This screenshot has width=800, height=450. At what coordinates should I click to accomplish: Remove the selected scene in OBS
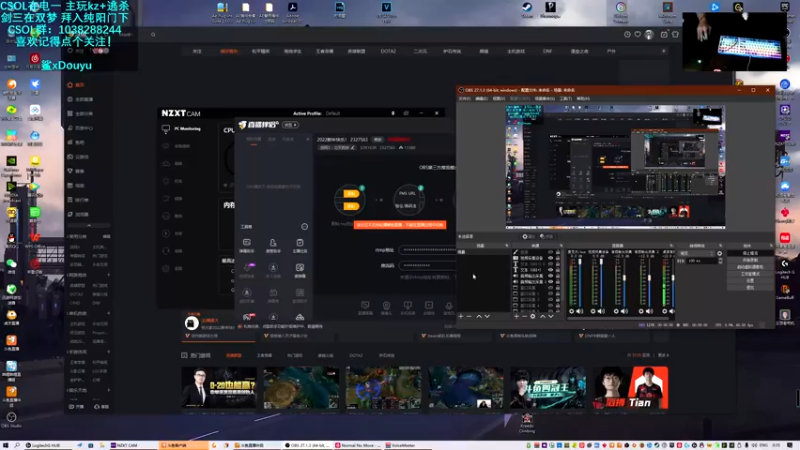coord(469,316)
